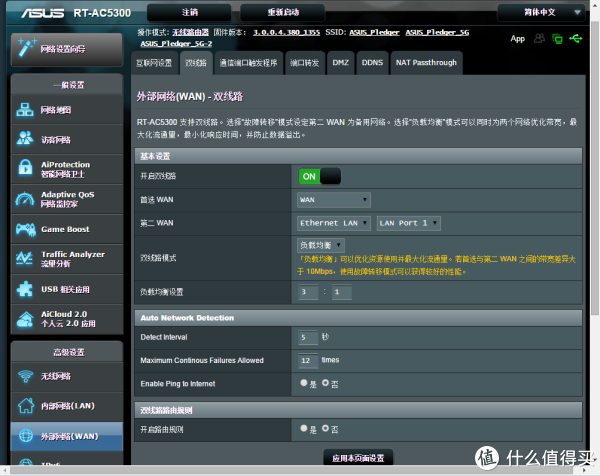Click the App link in header
The height and width of the screenshot is (476, 600).
tap(517, 39)
